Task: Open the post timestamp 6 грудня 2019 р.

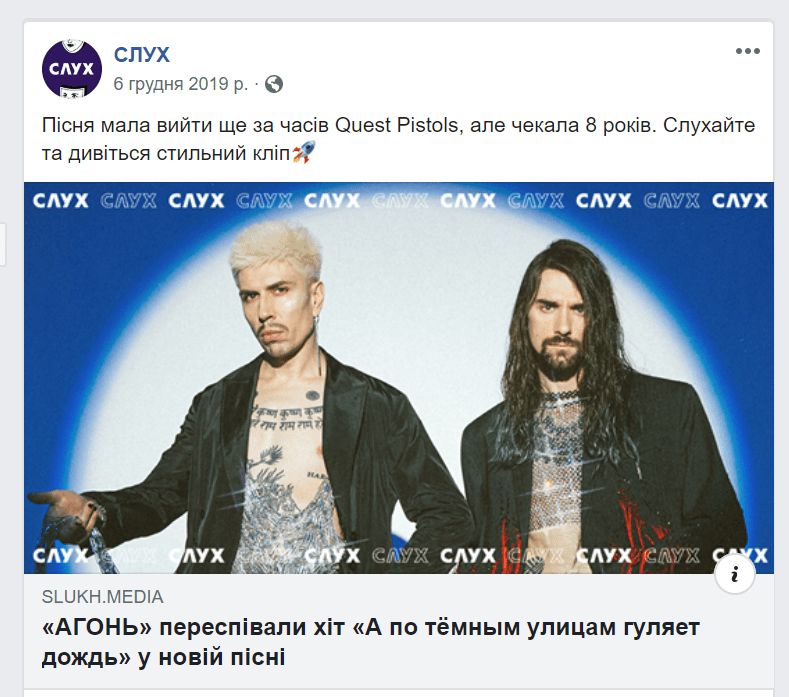Action: click(181, 84)
